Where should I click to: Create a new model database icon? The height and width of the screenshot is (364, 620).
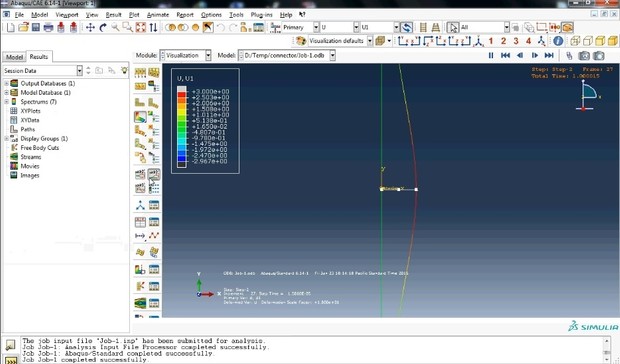(x=10, y=27)
